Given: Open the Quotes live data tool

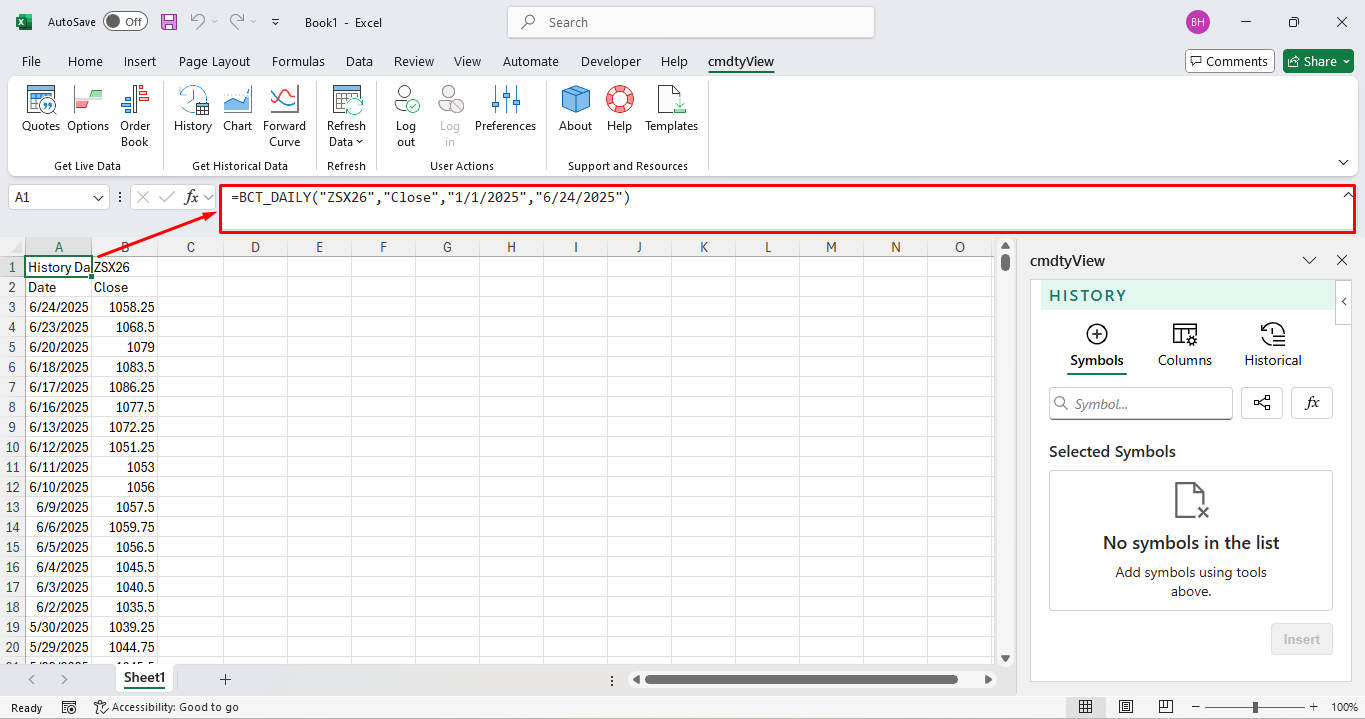Looking at the screenshot, I should coord(41,108).
